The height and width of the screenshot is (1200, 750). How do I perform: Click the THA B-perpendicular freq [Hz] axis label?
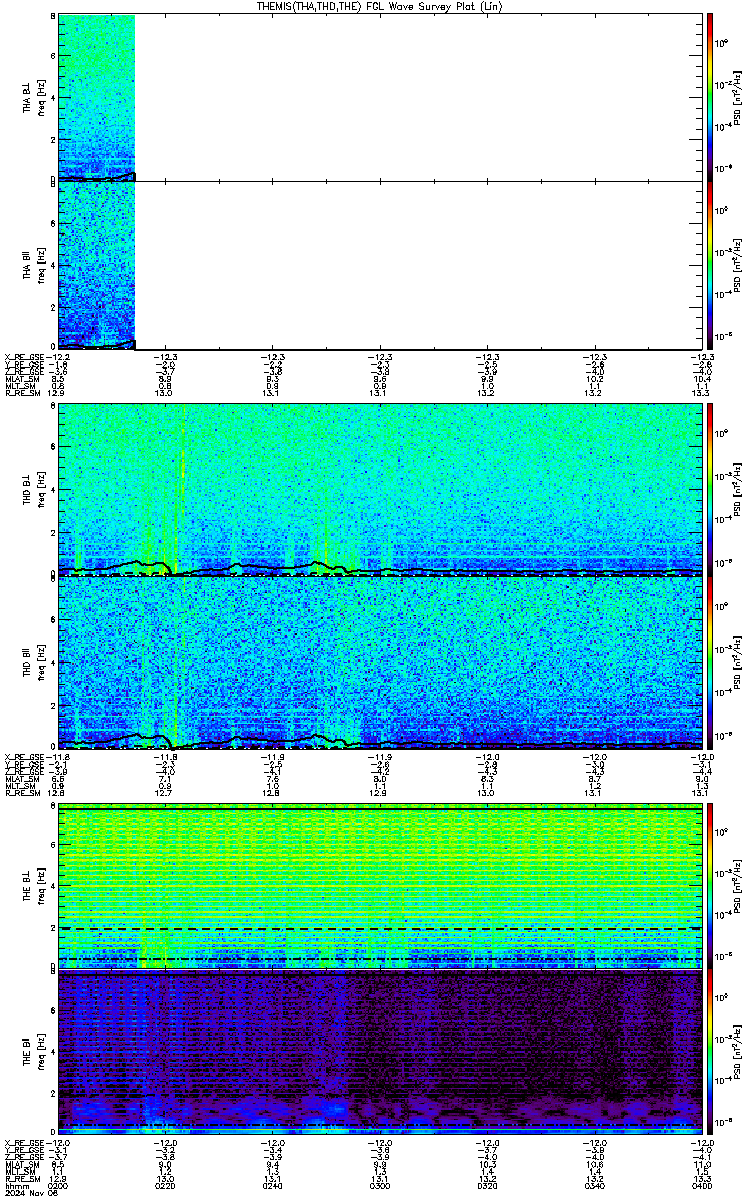coord(39,98)
